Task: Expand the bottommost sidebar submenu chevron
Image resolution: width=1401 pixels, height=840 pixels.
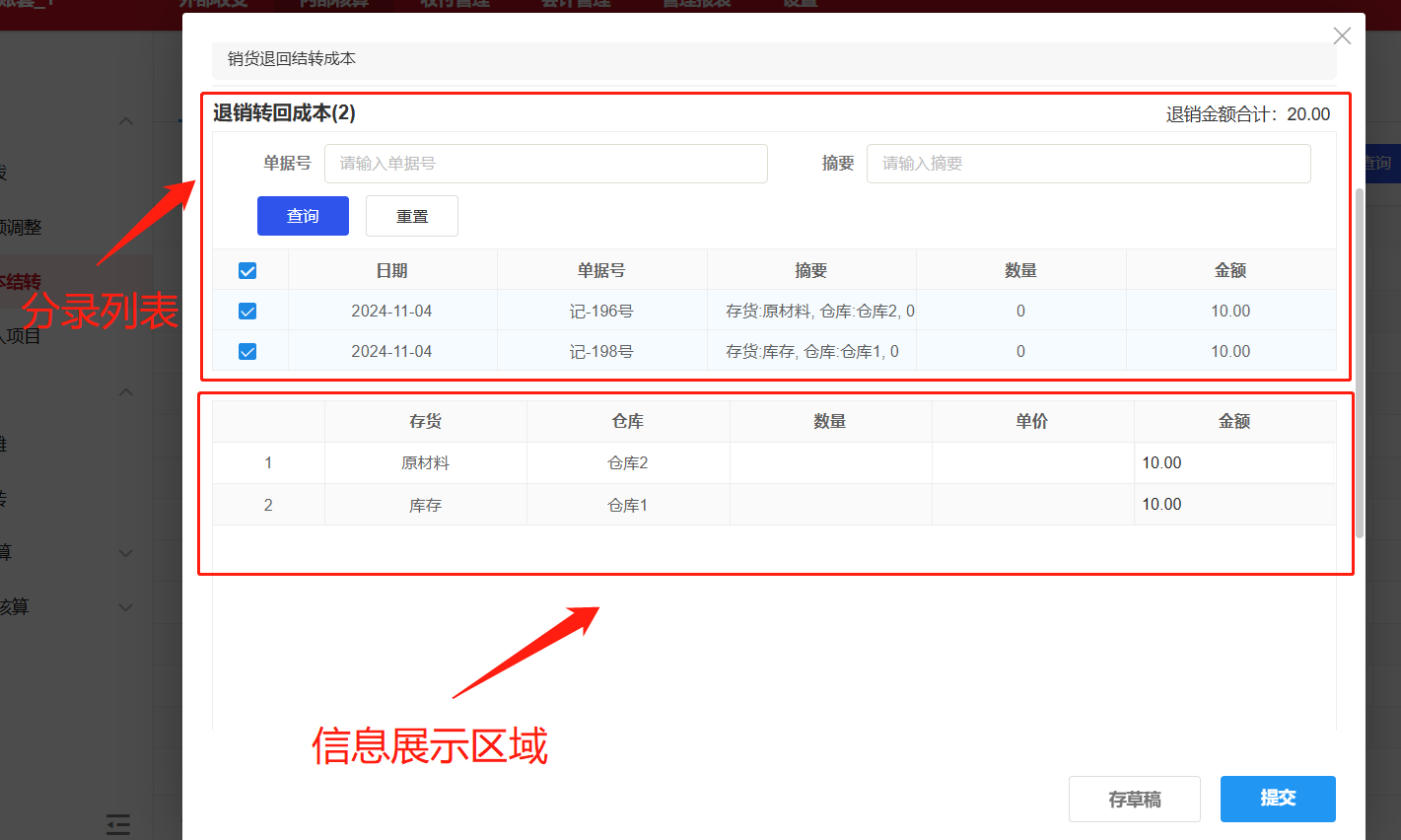Action: 125,606
